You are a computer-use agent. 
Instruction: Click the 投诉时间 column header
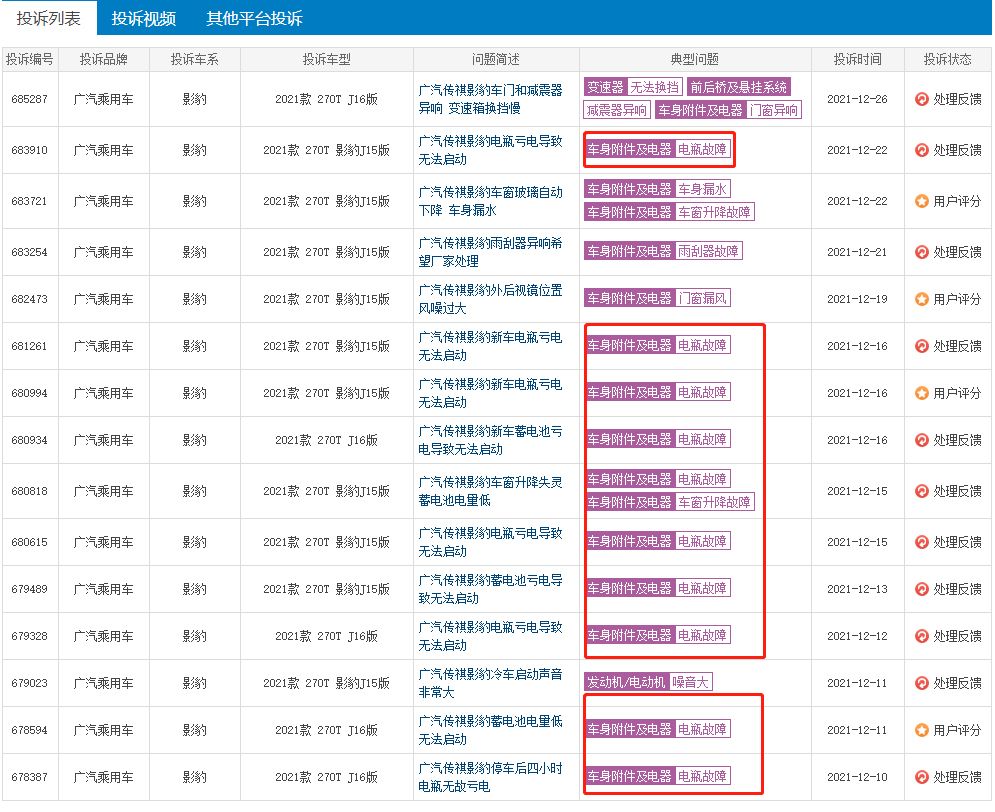[x=857, y=60]
